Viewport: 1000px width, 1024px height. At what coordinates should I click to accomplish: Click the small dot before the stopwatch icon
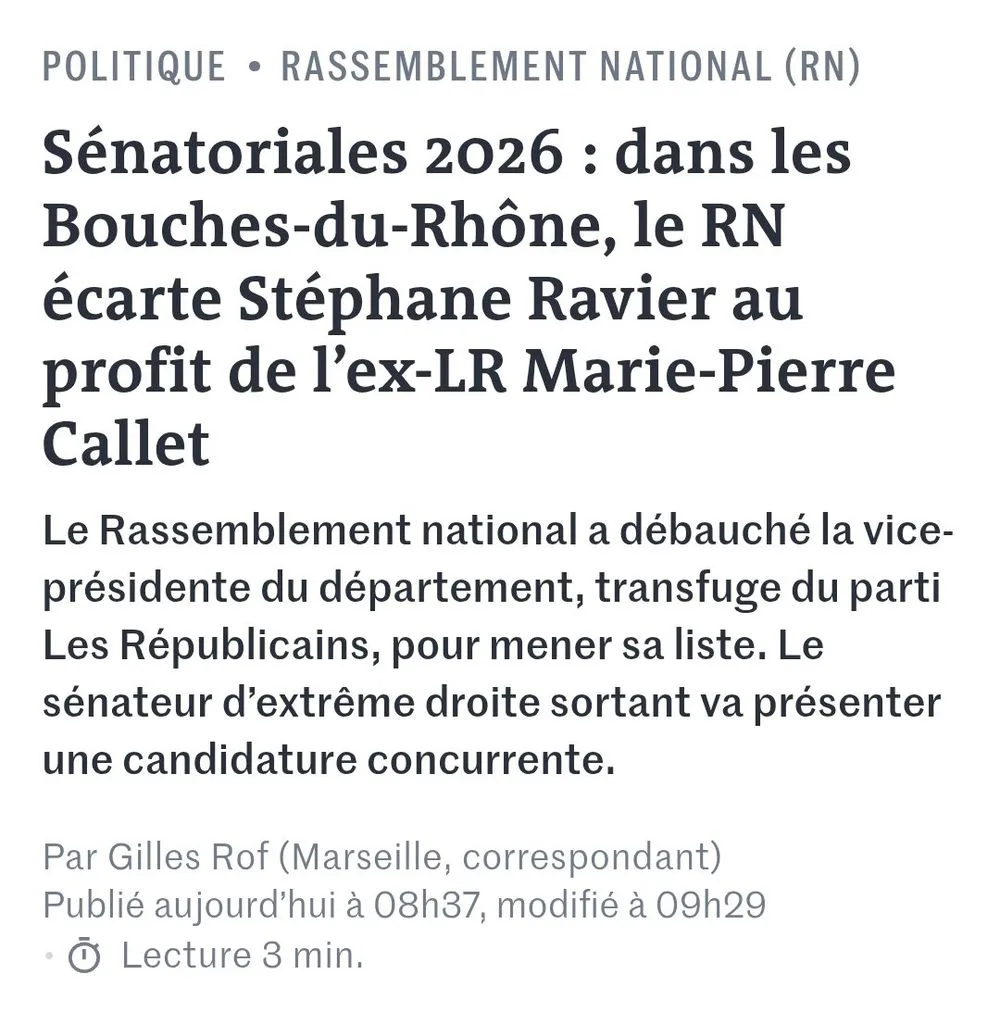[49, 956]
